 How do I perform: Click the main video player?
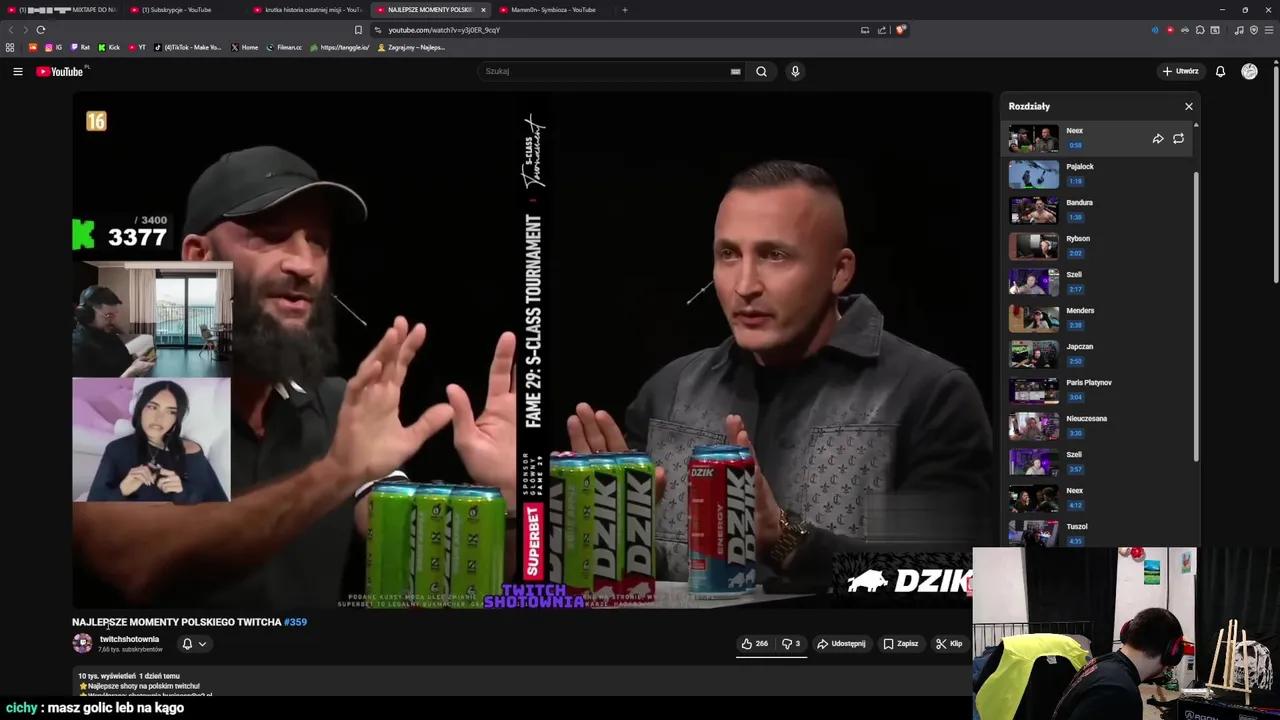[533, 350]
